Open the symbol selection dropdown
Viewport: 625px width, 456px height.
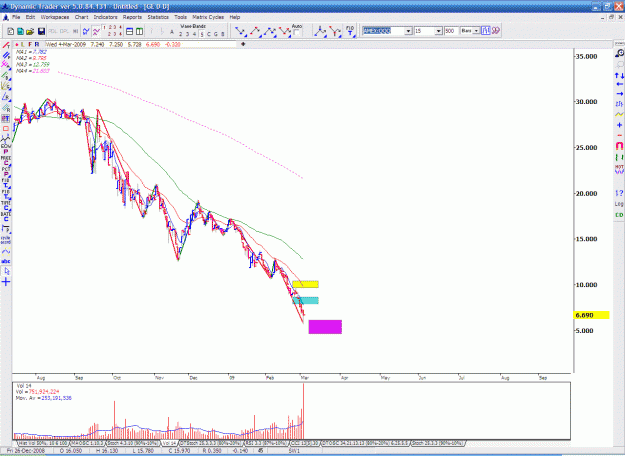point(408,31)
